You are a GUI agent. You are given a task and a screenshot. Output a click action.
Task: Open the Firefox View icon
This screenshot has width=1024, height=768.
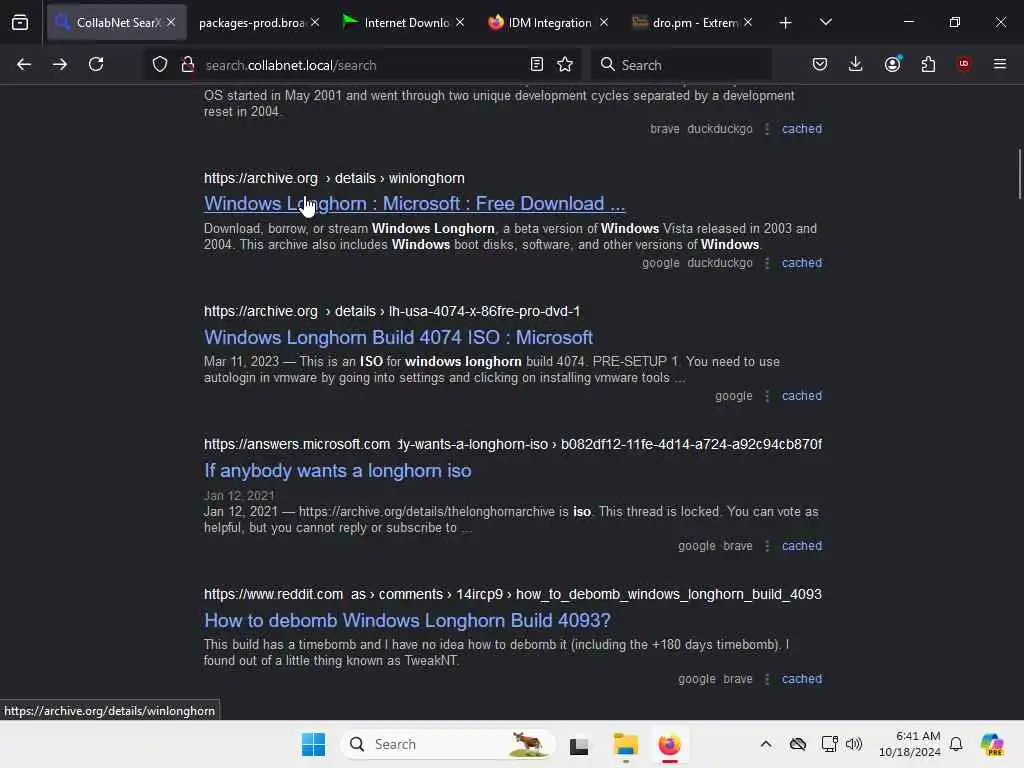(x=20, y=23)
